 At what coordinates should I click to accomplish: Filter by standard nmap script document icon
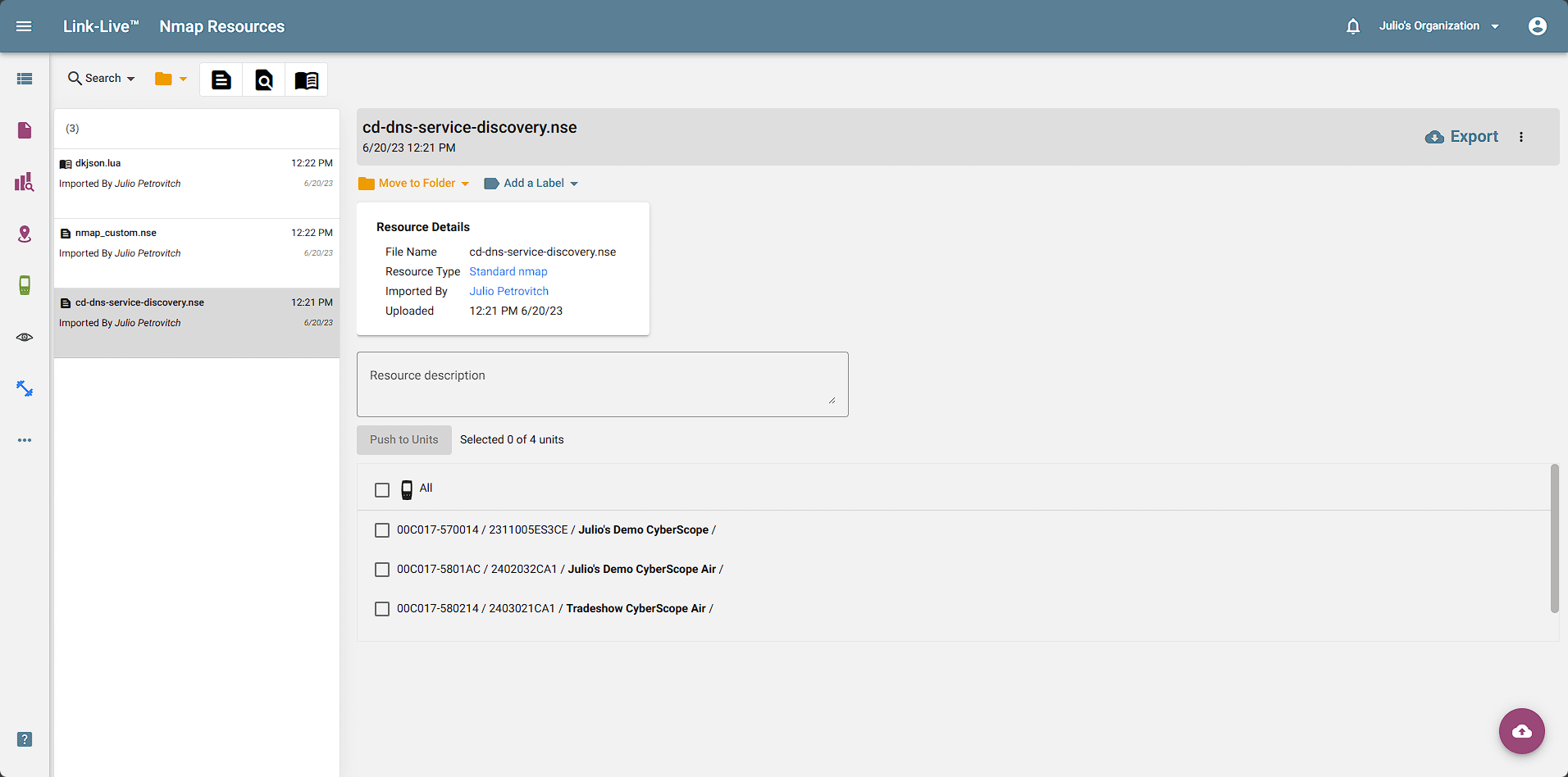click(221, 80)
